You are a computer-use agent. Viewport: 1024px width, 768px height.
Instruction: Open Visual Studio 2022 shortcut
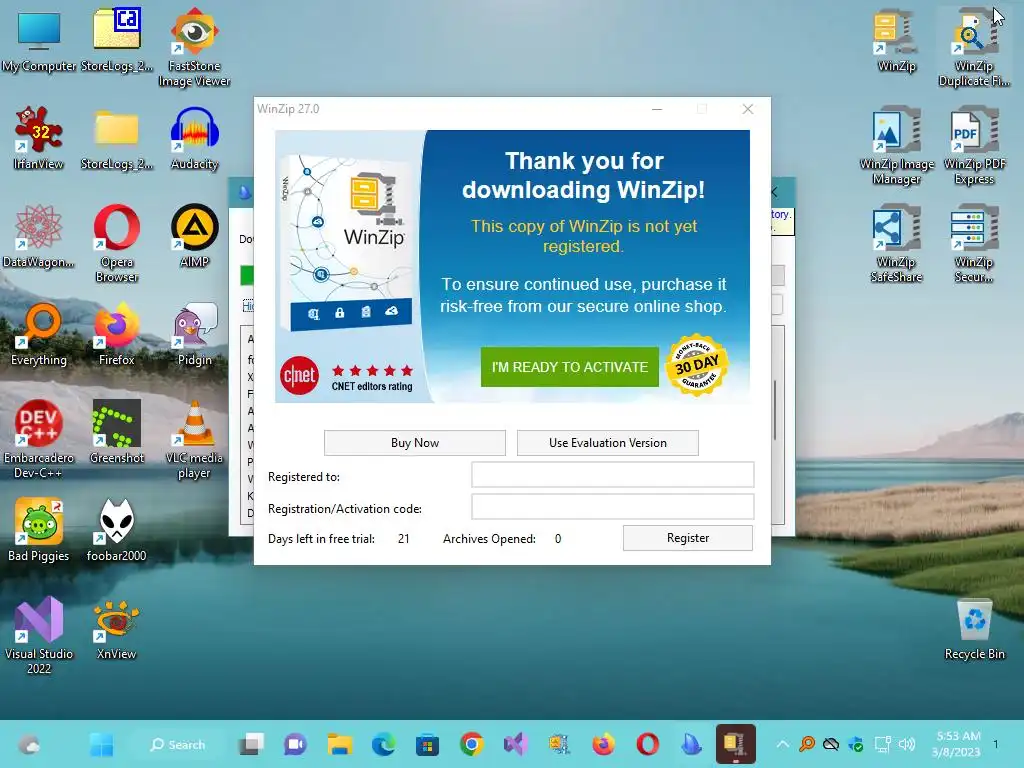tap(39, 635)
